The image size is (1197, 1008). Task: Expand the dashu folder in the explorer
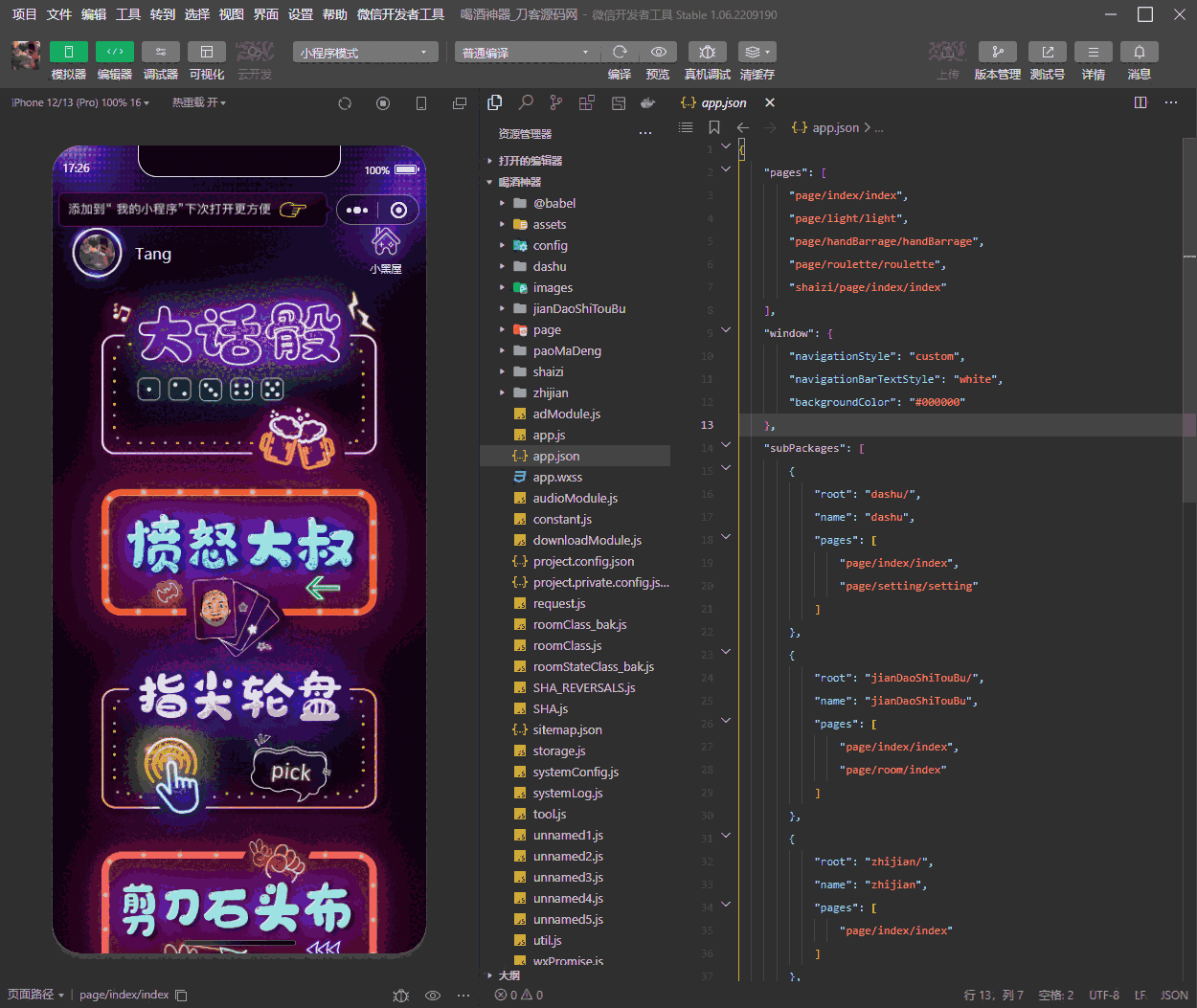pyautogui.click(x=550, y=266)
